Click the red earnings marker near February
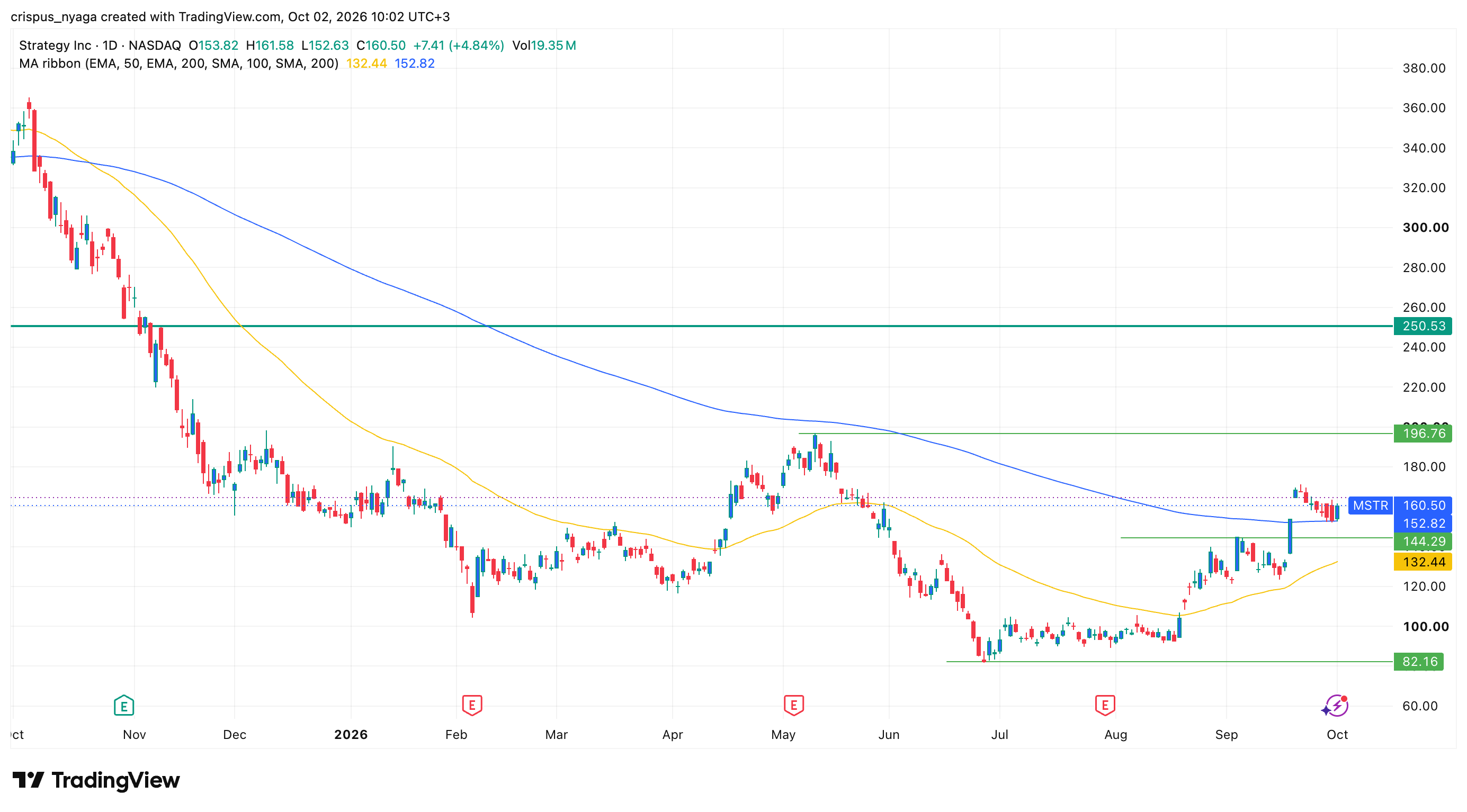Image resolution: width=1467 pixels, height=812 pixels. pyautogui.click(x=472, y=706)
